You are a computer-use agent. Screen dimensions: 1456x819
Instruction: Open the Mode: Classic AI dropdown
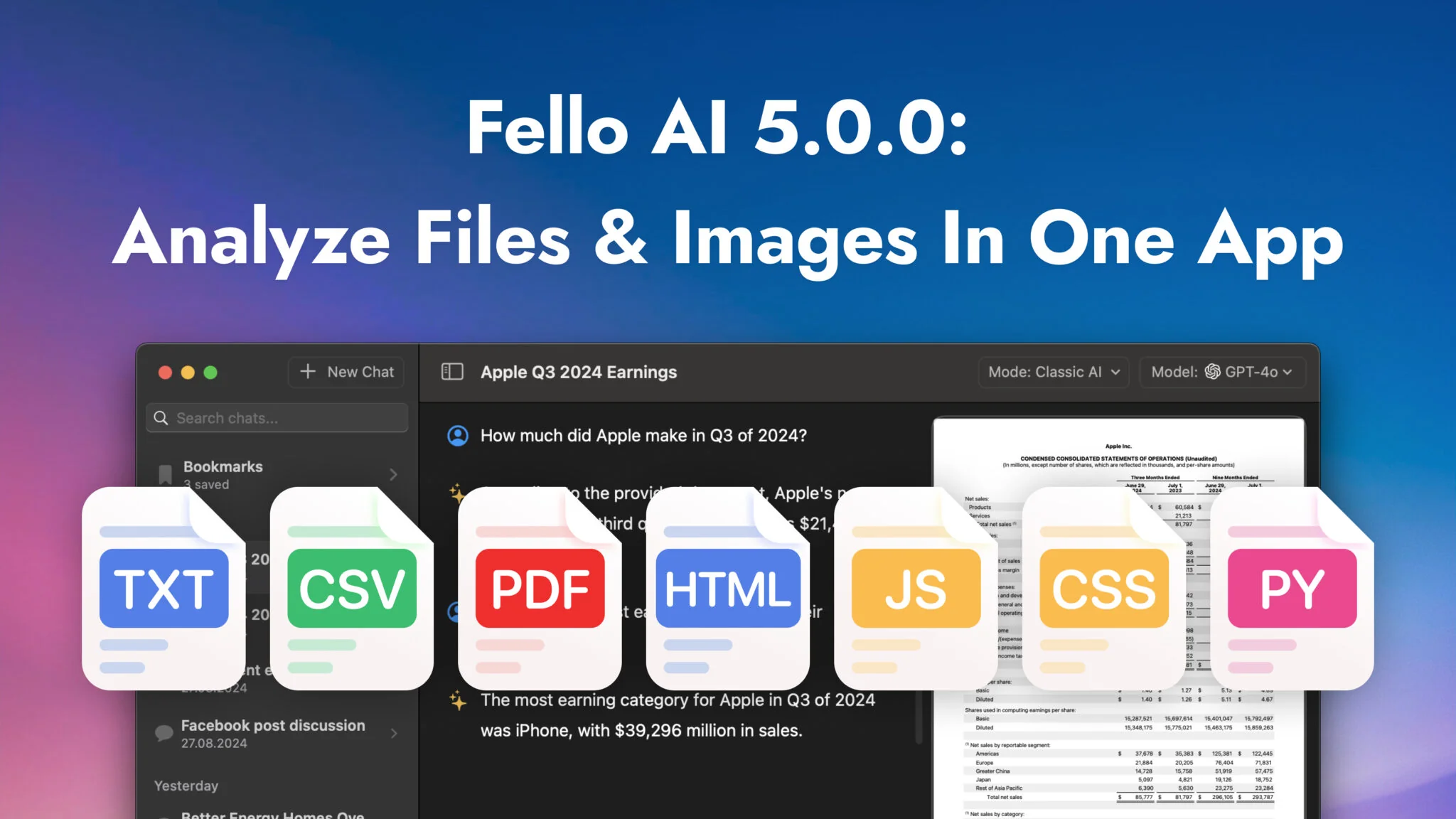1054,372
